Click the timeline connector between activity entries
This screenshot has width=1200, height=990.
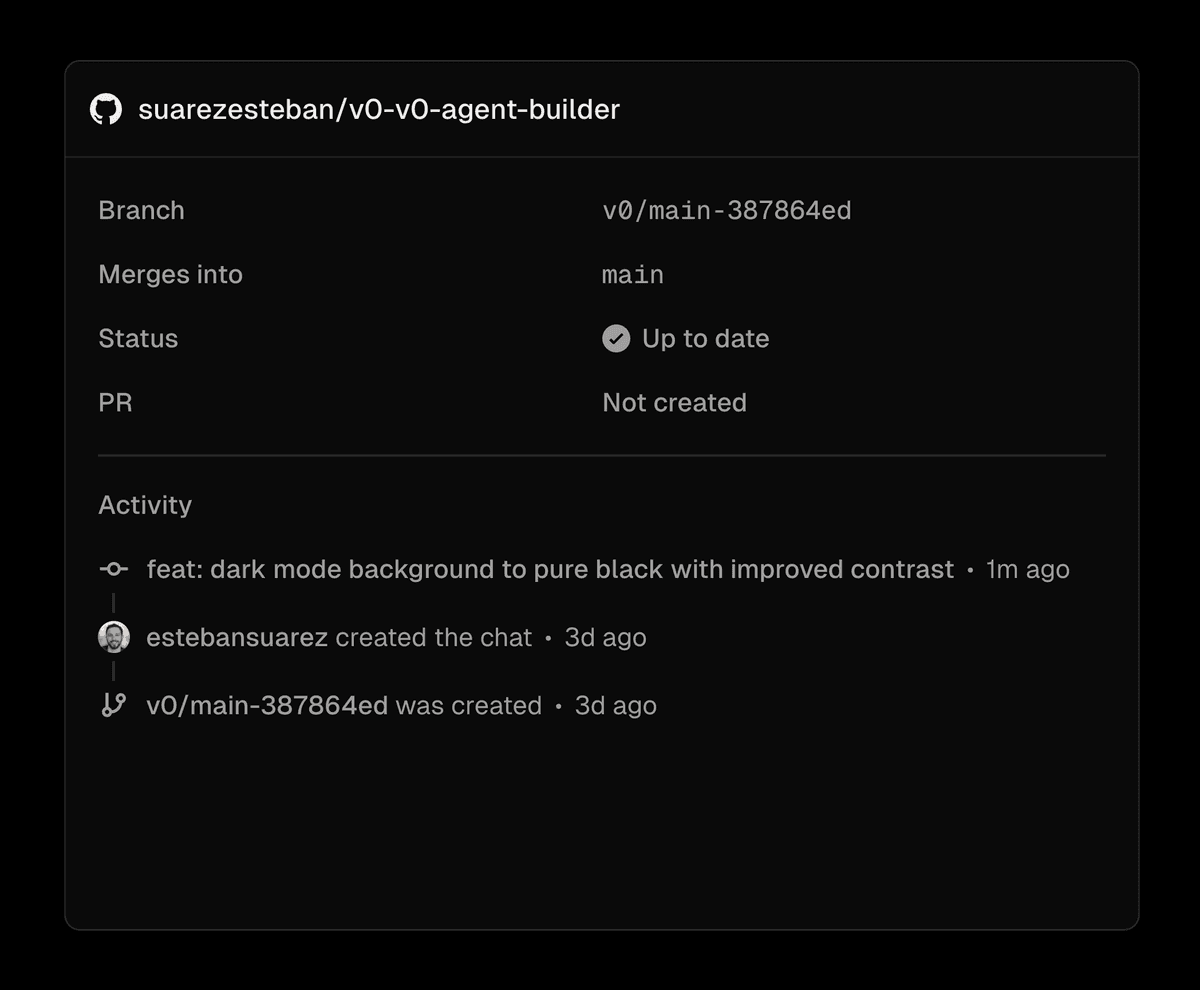pyautogui.click(x=114, y=603)
